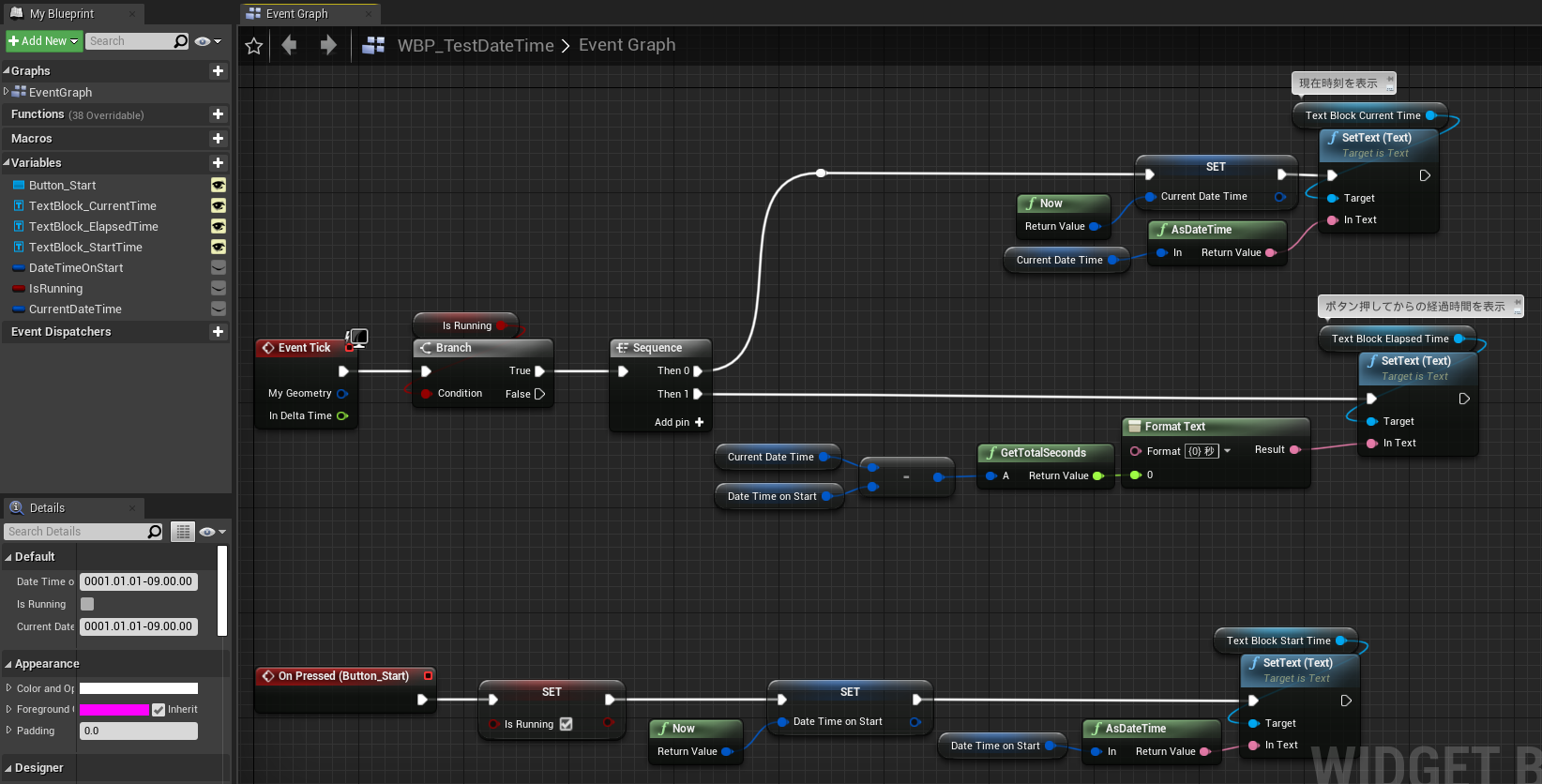Image resolution: width=1542 pixels, height=784 pixels.
Task: Click the forward navigation arrow
Action: click(x=327, y=45)
